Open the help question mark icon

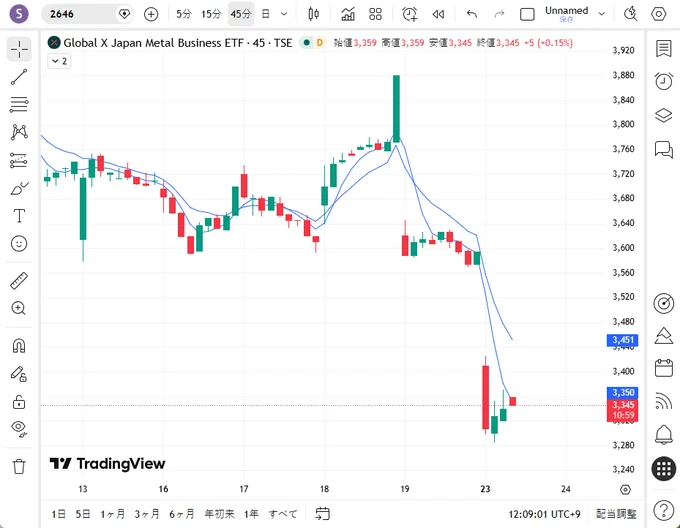[x=664, y=510]
